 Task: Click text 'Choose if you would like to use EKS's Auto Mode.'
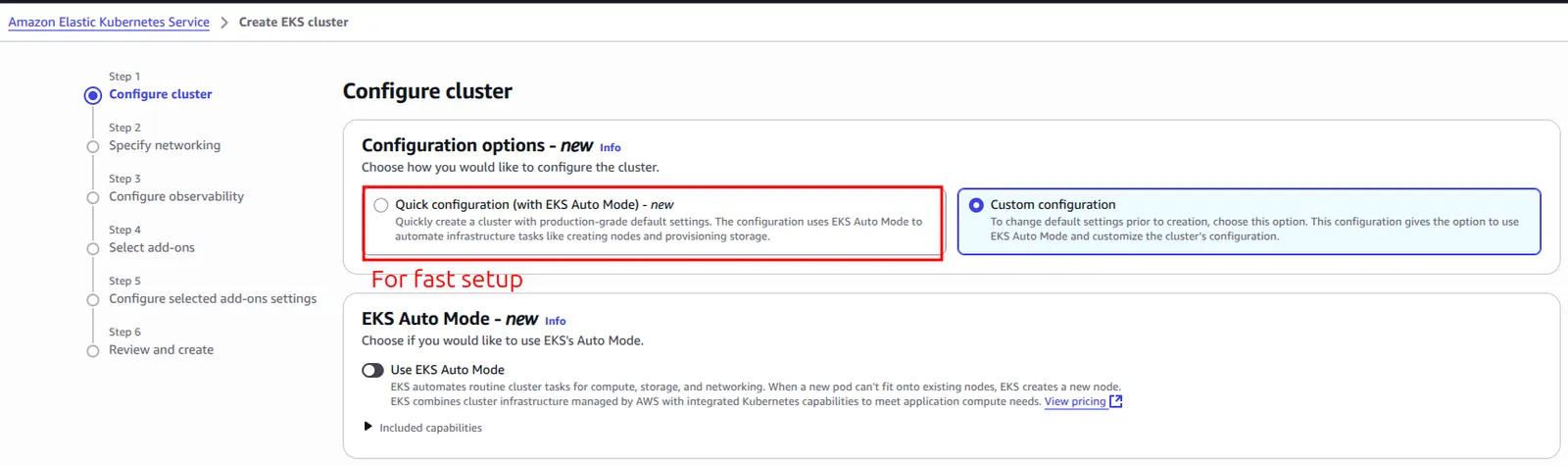click(x=503, y=340)
